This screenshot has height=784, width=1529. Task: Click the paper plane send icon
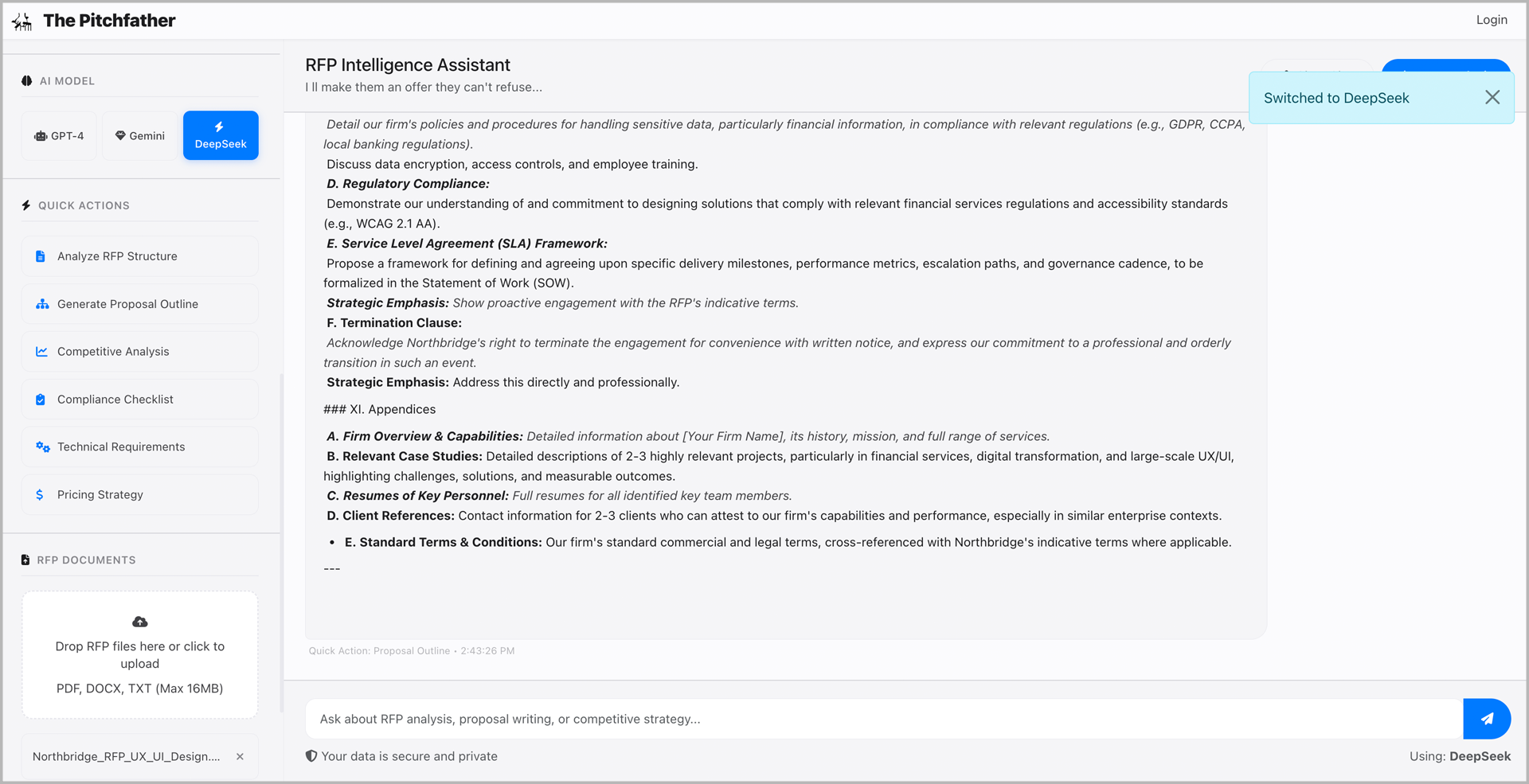(x=1487, y=719)
